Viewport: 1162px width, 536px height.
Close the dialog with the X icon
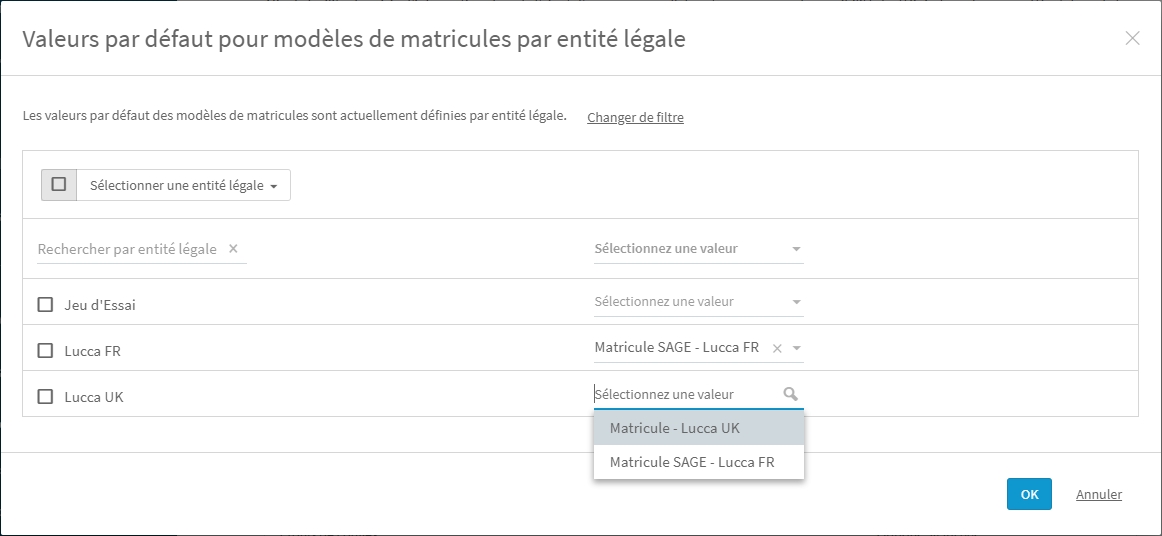pos(1132,39)
